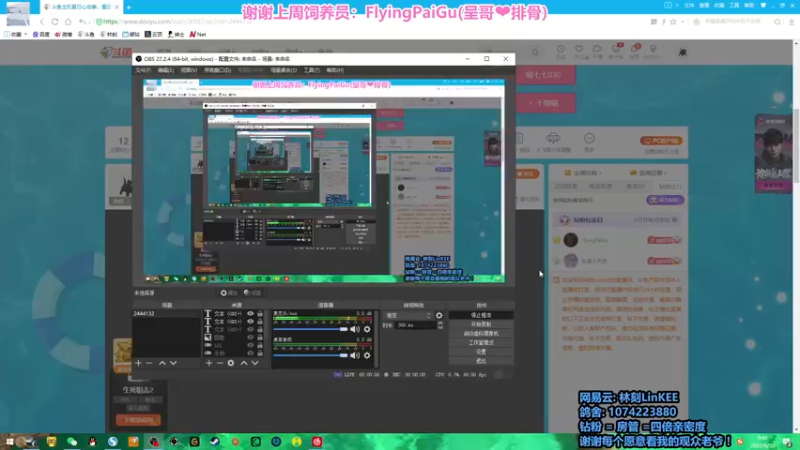The width and height of the screenshot is (800, 450).
Task: Remove the selected scene with the minus icon
Action: 149,363
